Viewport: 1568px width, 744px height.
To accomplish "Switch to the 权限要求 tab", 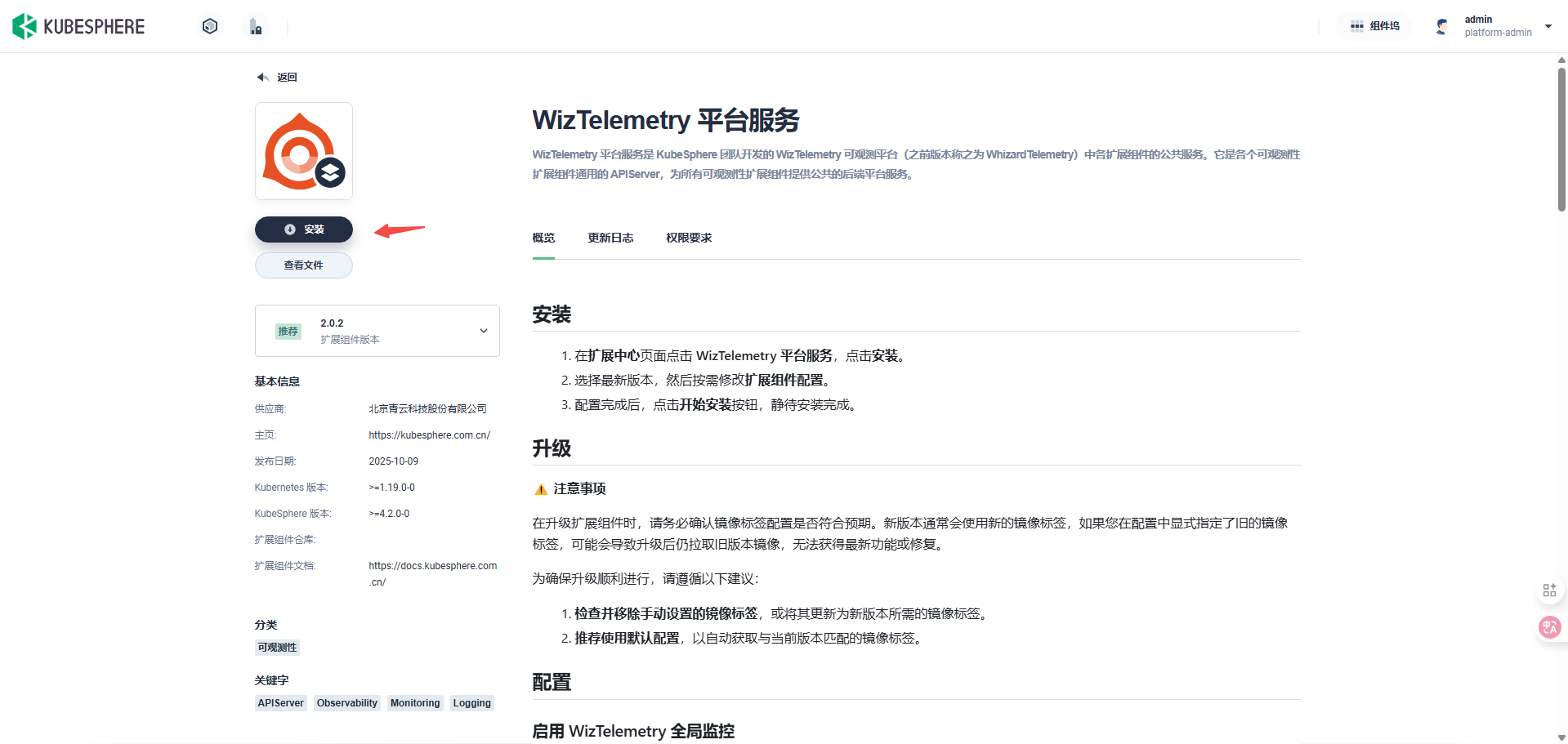I will tap(689, 238).
